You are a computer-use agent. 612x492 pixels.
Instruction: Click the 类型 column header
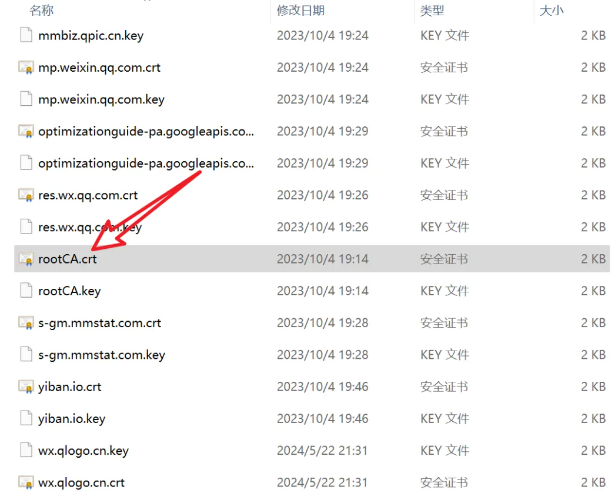pos(432,10)
